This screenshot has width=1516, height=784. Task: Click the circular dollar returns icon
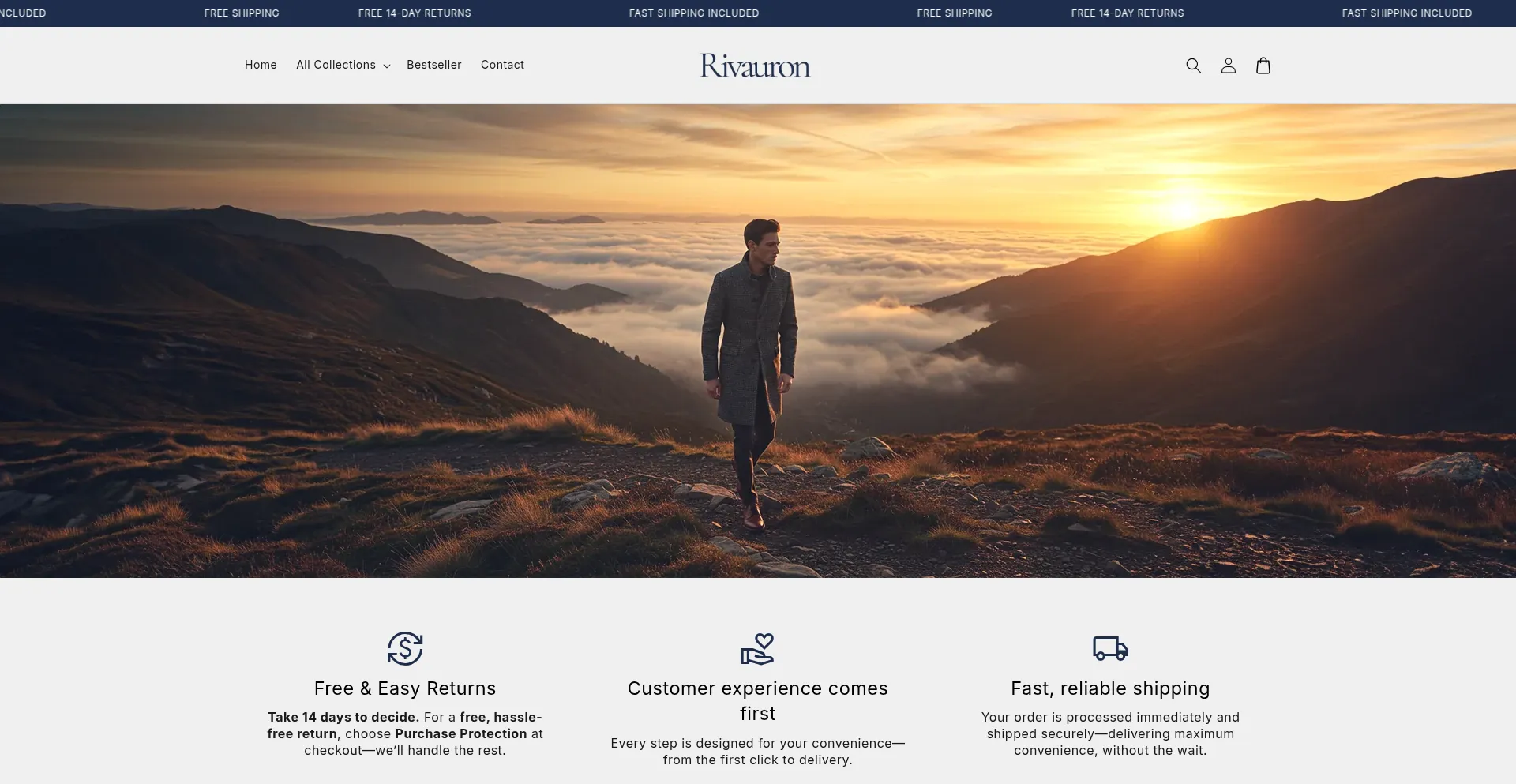click(405, 649)
